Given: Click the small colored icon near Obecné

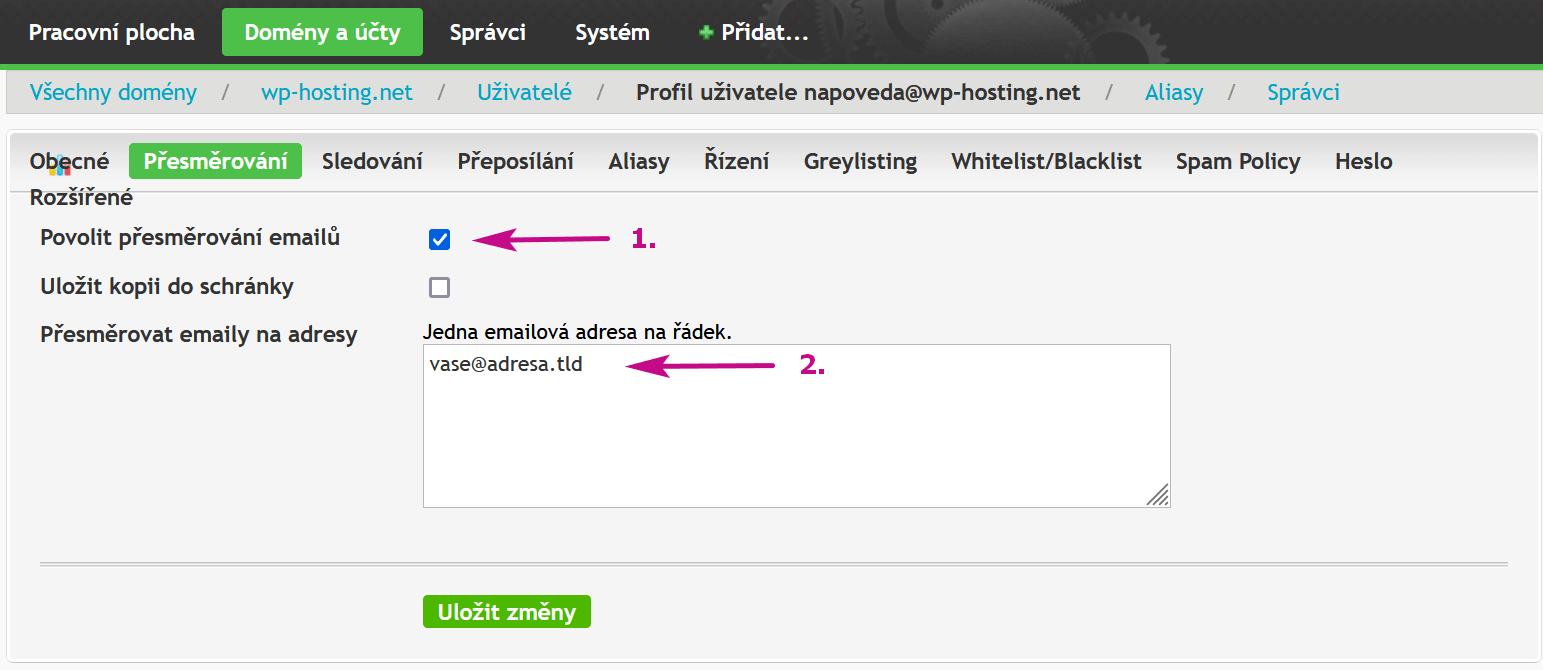Looking at the screenshot, I should [x=60, y=168].
